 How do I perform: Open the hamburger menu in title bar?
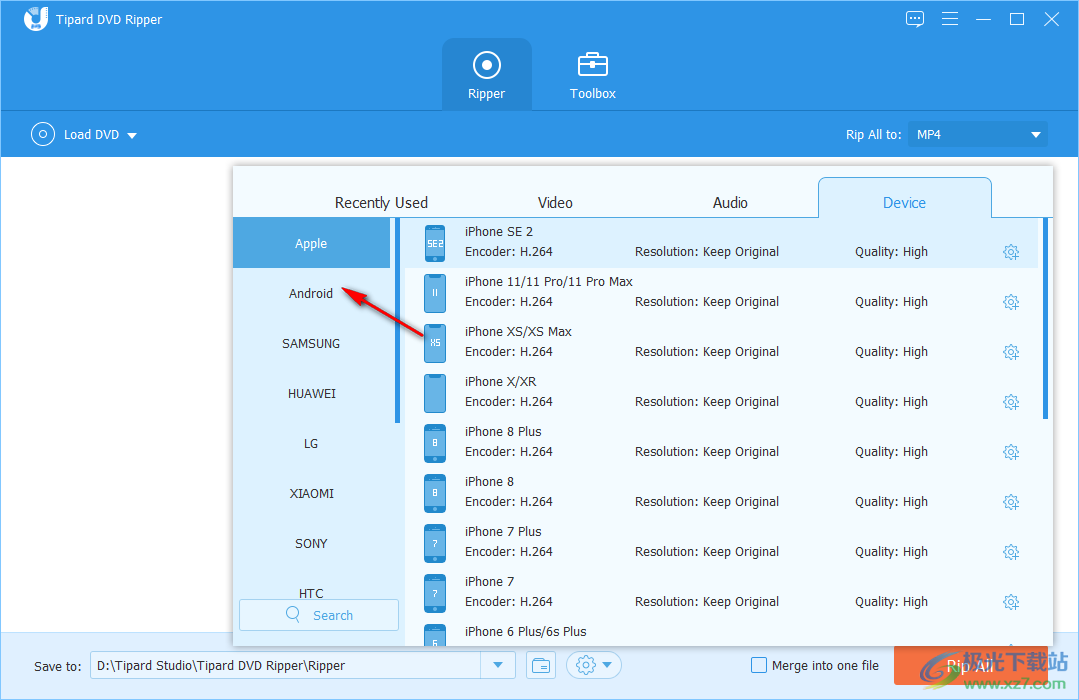pyautogui.click(x=949, y=19)
